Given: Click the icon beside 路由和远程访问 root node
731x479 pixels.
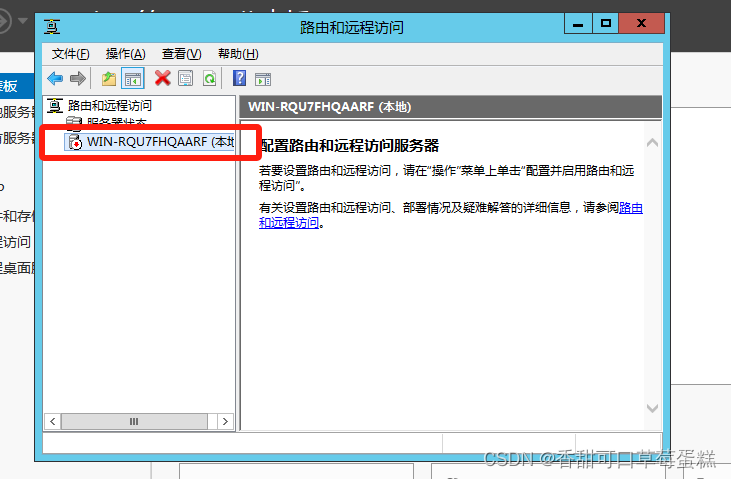Looking at the screenshot, I should point(55,106).
